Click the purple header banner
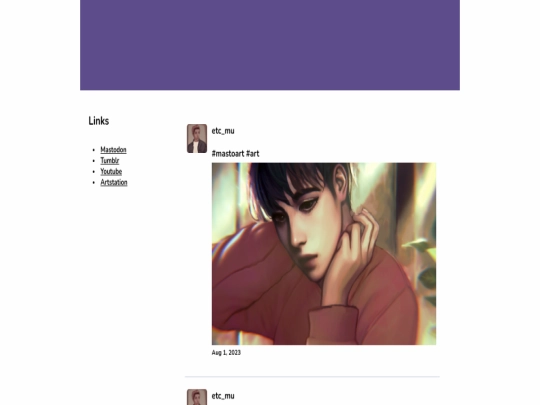The width and height of the screenshot is (540, 405). click(x=270, y=45)
